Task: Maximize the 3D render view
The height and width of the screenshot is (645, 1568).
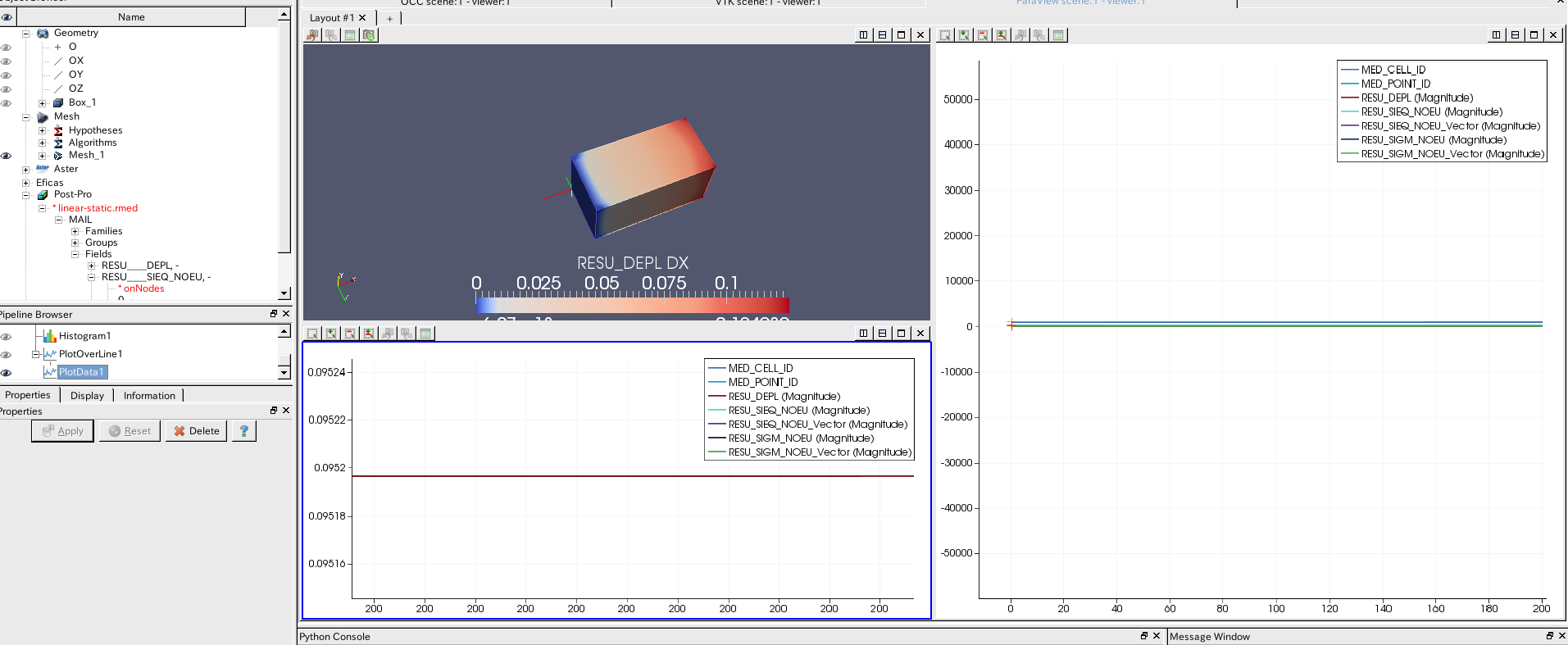Action: (x=901, y=35)
